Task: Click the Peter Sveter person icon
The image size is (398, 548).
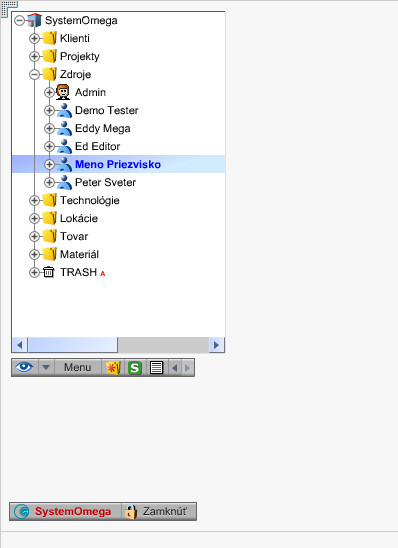Action: tap(64, 182)
